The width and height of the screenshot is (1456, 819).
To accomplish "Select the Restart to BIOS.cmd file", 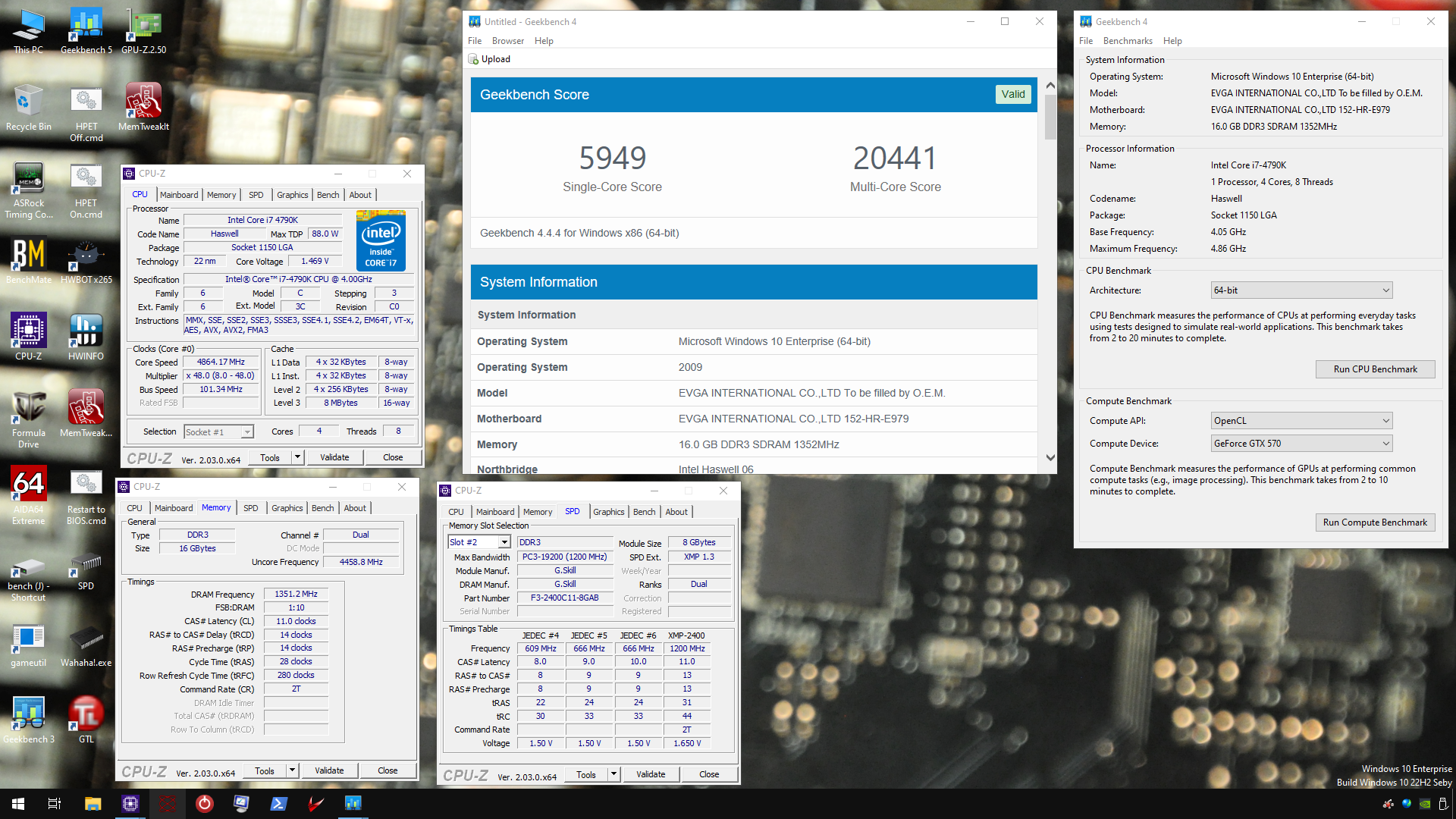I will [86, 495].
